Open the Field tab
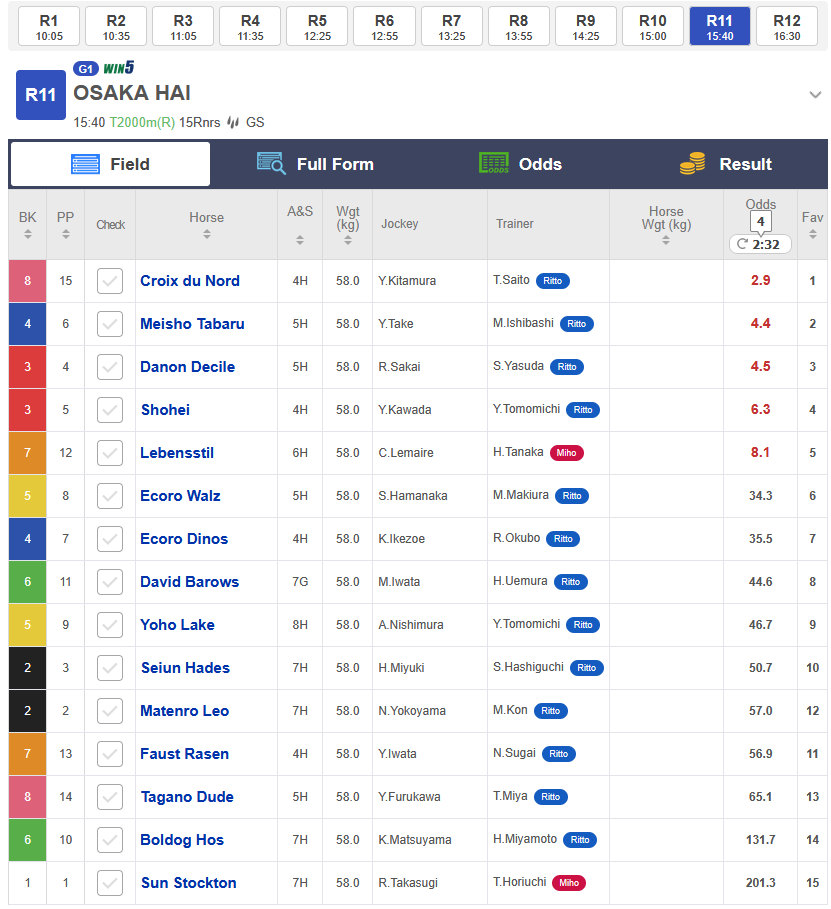 coord(110,164)
